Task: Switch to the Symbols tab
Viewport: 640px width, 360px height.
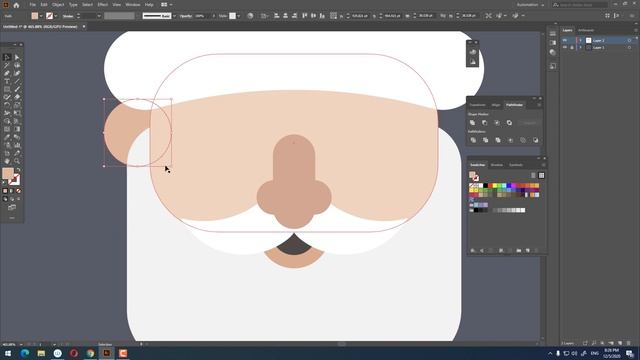Action: pyautogui.click(x=516, y=165)
